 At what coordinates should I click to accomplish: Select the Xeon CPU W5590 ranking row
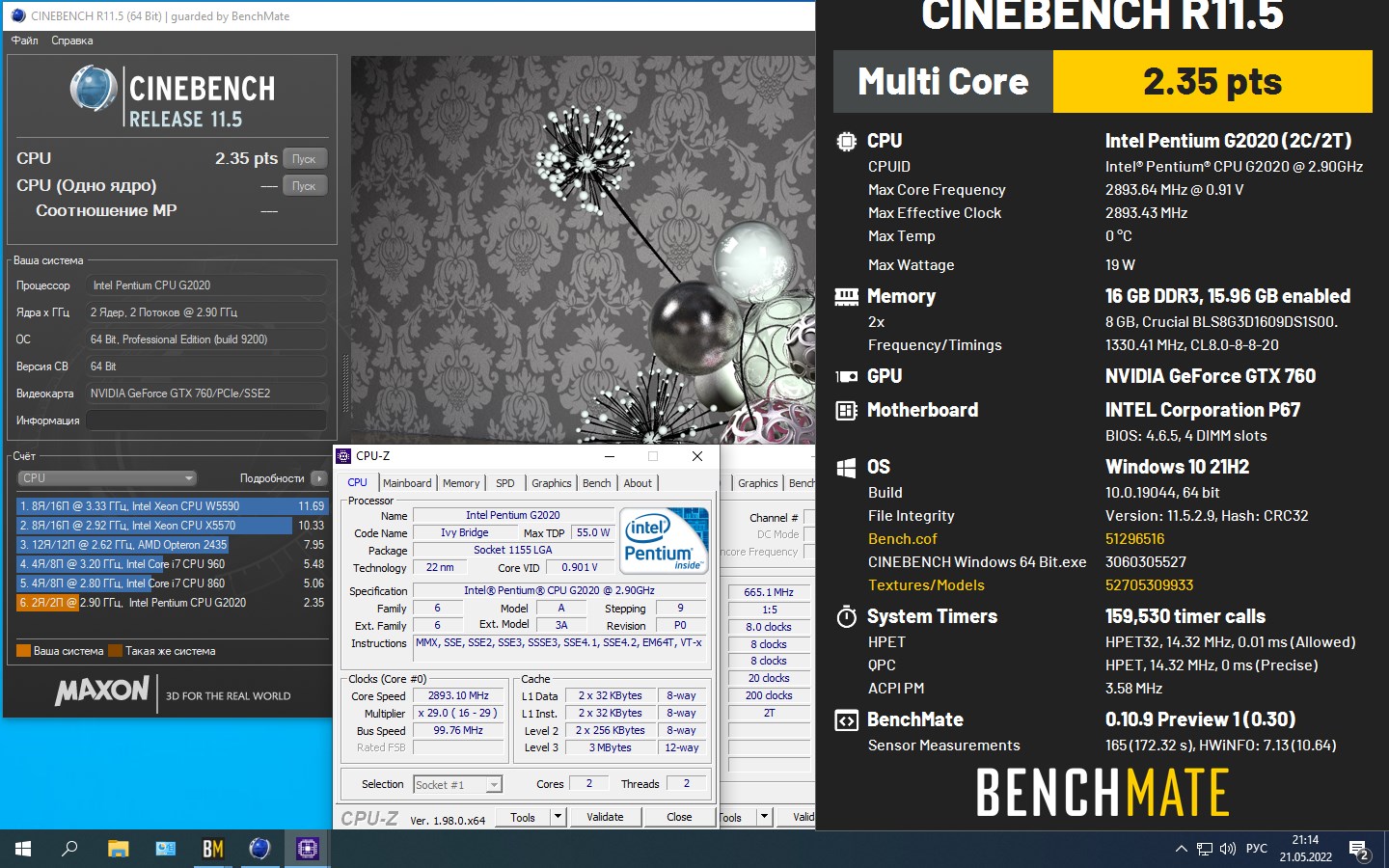point(173,506)
